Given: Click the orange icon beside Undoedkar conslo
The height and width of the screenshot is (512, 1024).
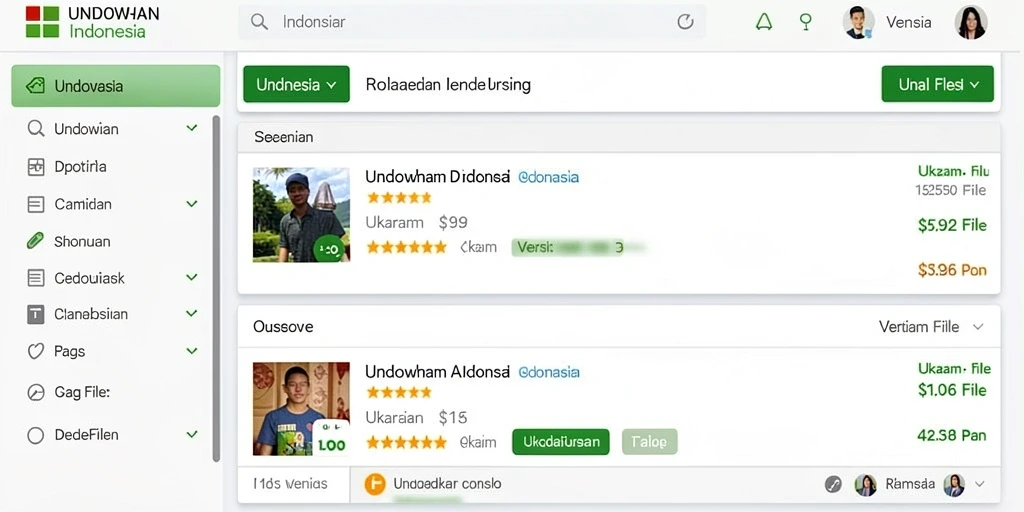Looking at the screenshot, I should pos(376,484).
